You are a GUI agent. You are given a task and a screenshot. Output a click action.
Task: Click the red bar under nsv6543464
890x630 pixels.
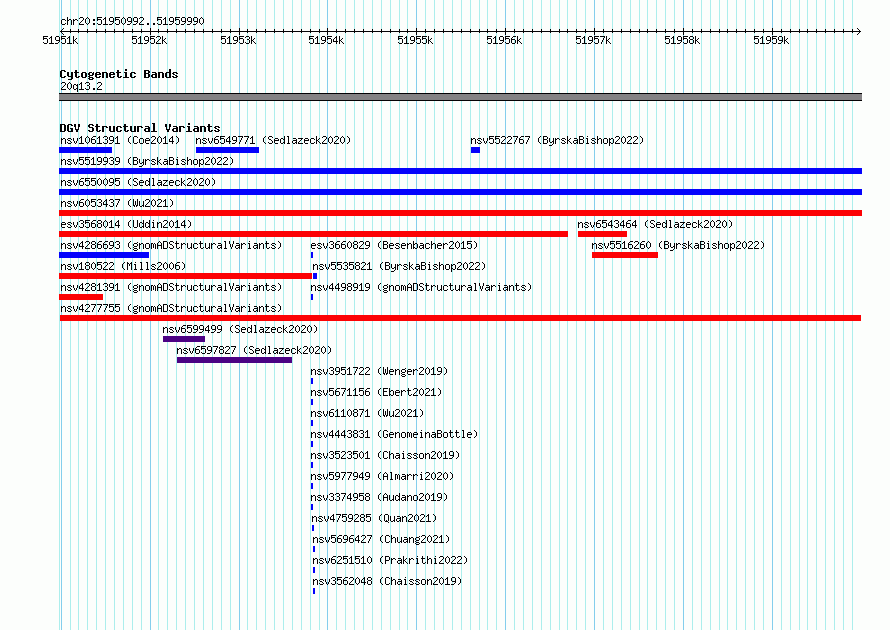click(602, 234)
